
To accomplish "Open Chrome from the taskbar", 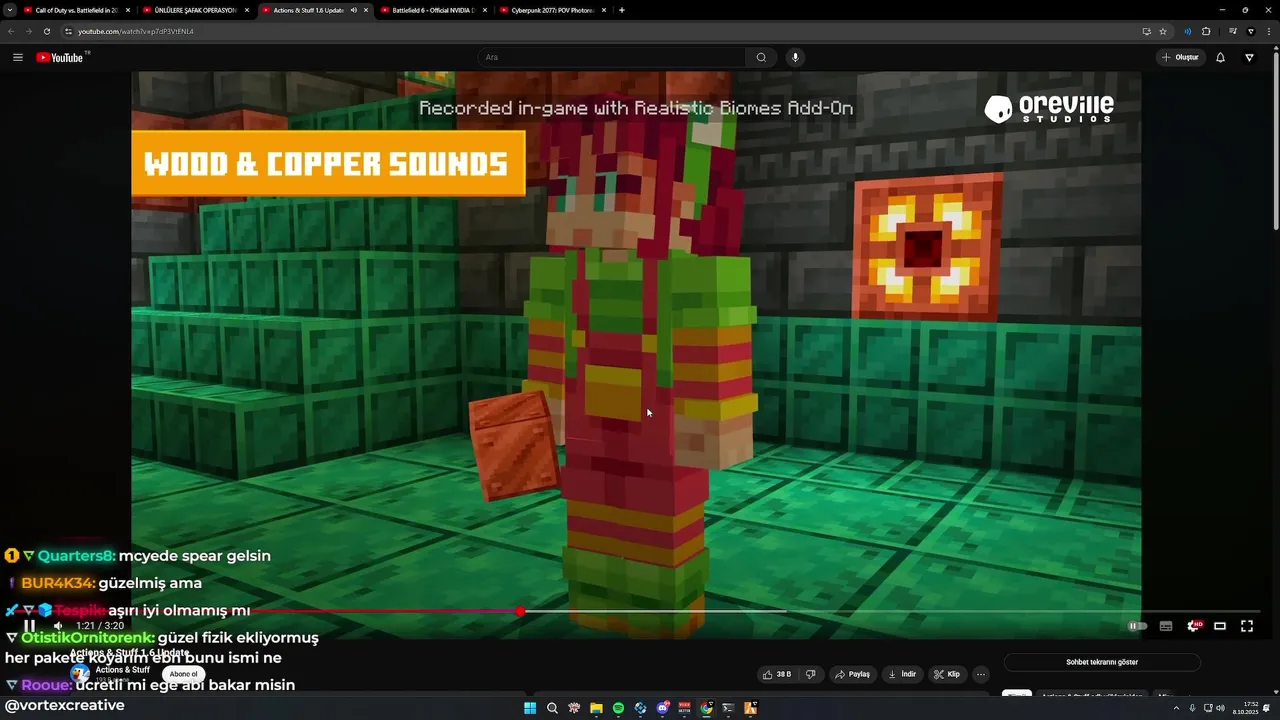I will pos(707,708).
